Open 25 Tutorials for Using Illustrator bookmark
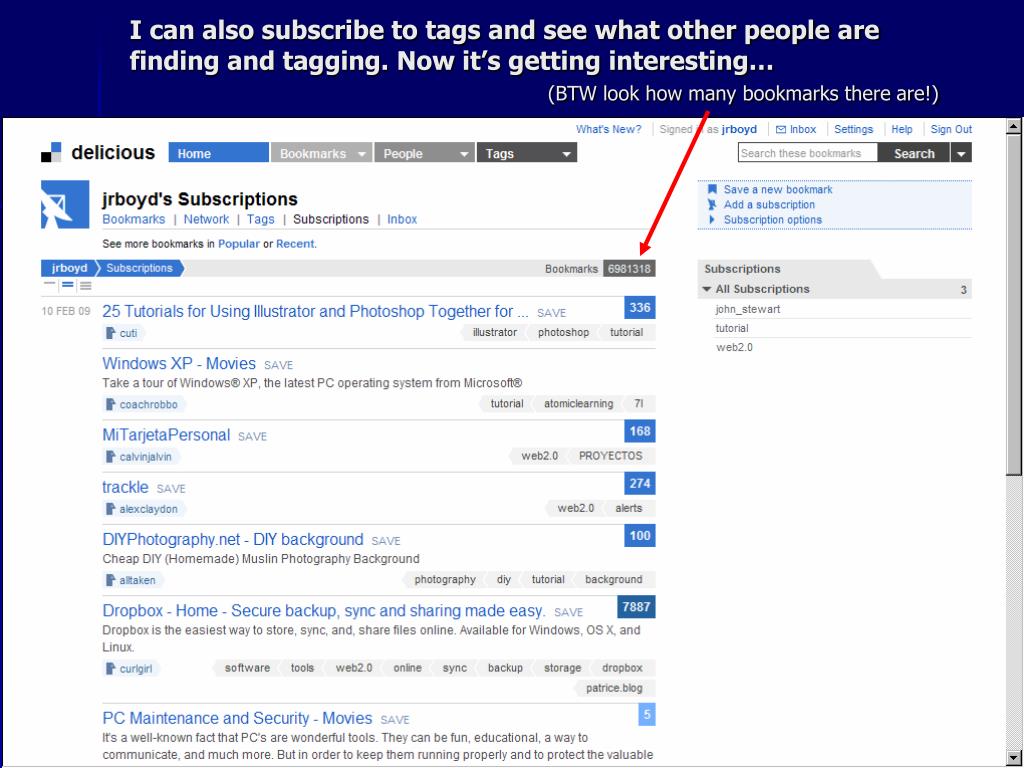The height and width of the screenshot is (768, 1024). tap(315, 312)
